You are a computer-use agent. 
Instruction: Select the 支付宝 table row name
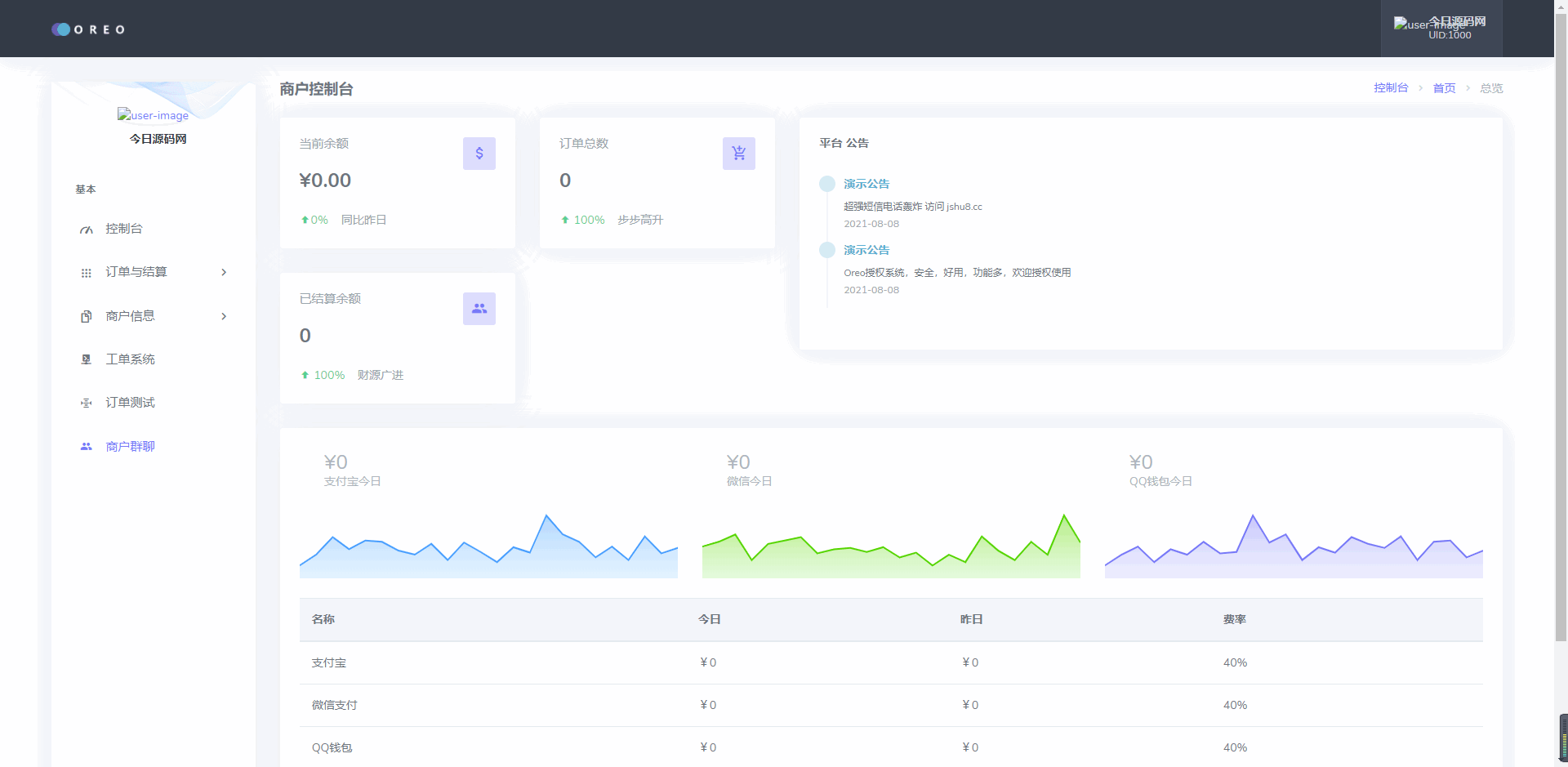329,662
